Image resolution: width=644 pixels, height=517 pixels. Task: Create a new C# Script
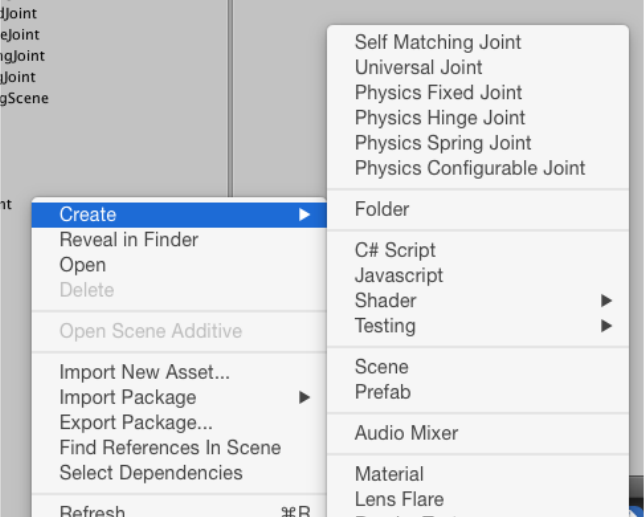point(395,250)
